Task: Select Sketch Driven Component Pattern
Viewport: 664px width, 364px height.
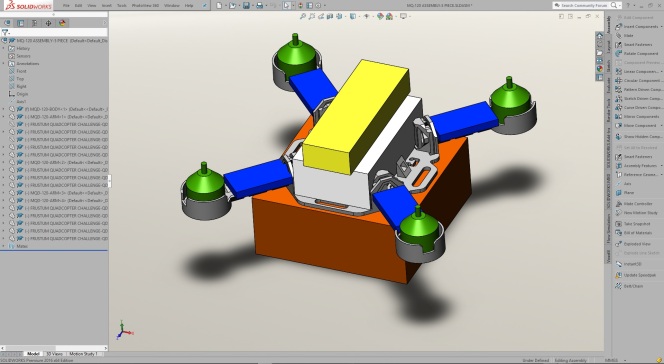Action: [x=638, y=98]
